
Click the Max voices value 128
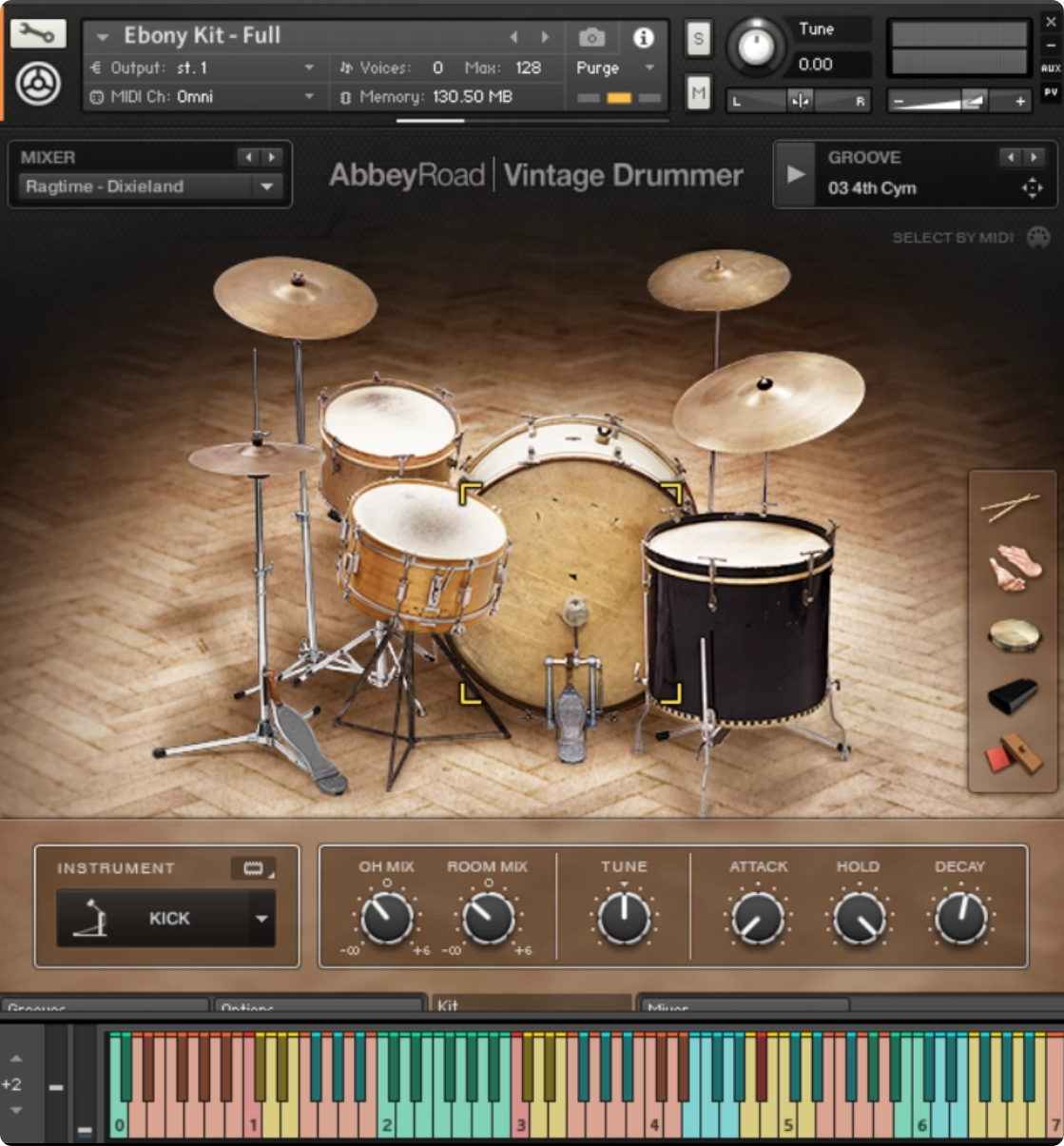(529, 68)
